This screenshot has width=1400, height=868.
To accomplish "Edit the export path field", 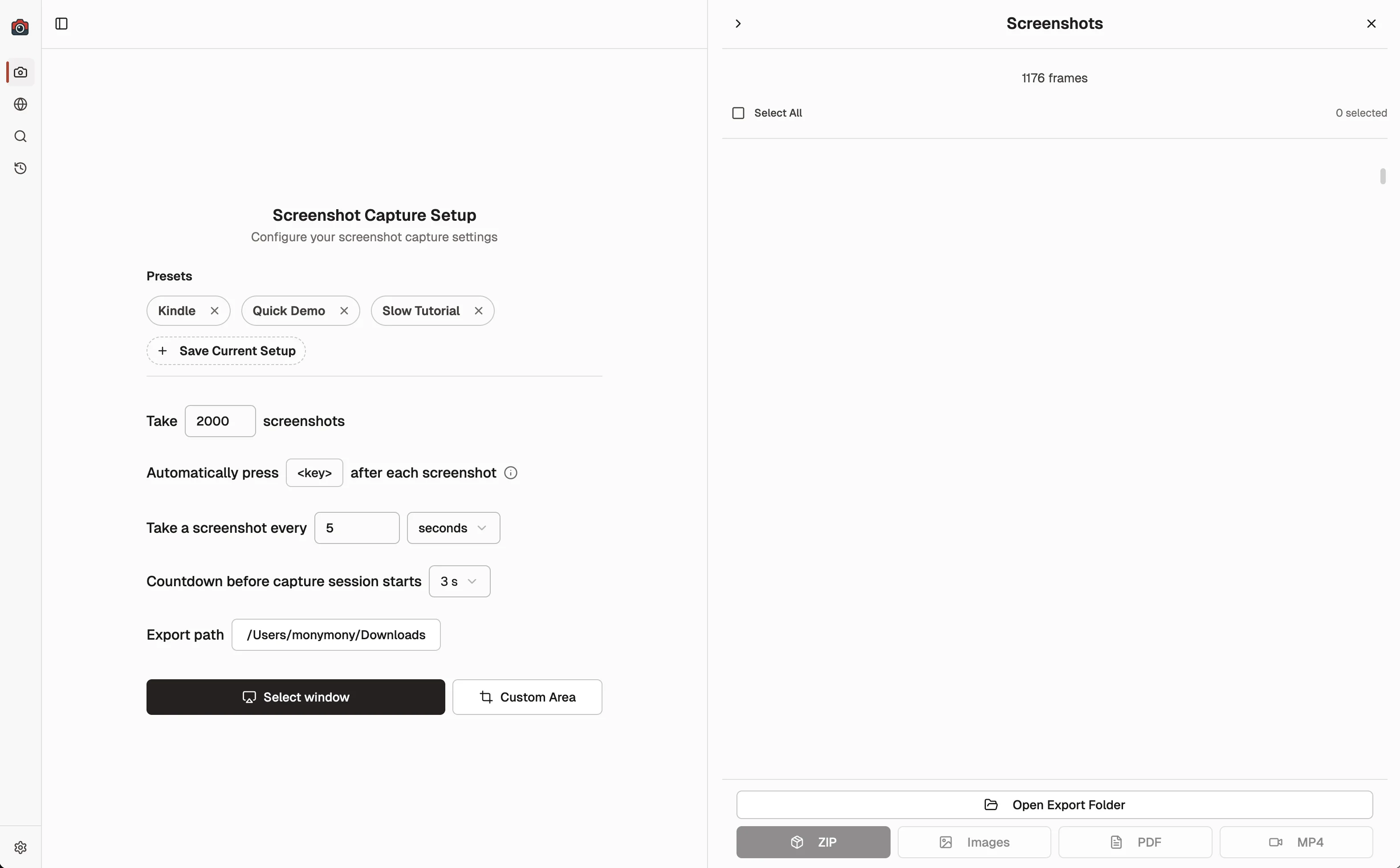I will coord(335,634).
